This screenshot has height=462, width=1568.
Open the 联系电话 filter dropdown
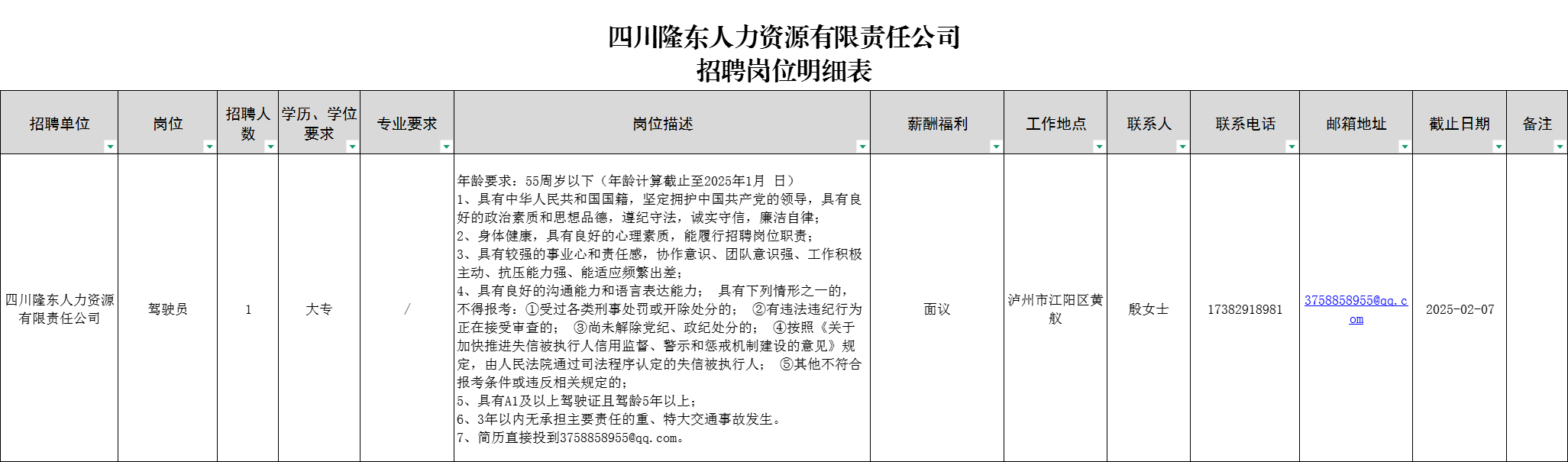pos(1292,147)
